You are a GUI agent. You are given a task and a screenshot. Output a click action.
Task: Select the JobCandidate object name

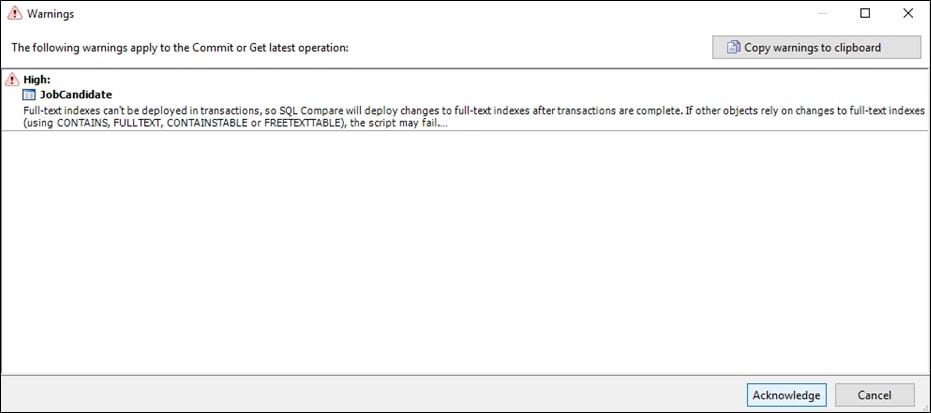pyautogui.click(x=76, y=94)
